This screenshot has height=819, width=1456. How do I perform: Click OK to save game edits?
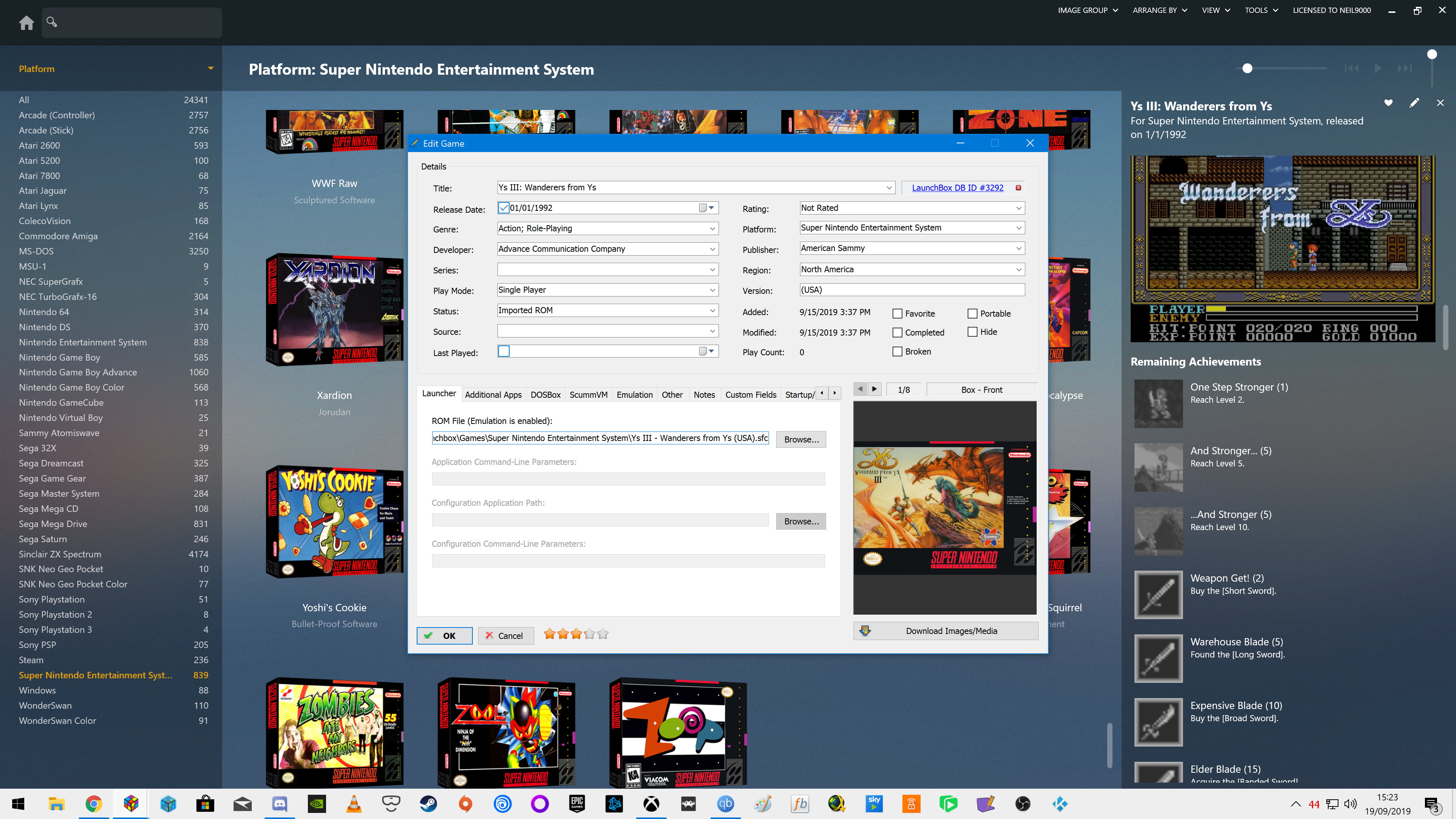[444, 636]
